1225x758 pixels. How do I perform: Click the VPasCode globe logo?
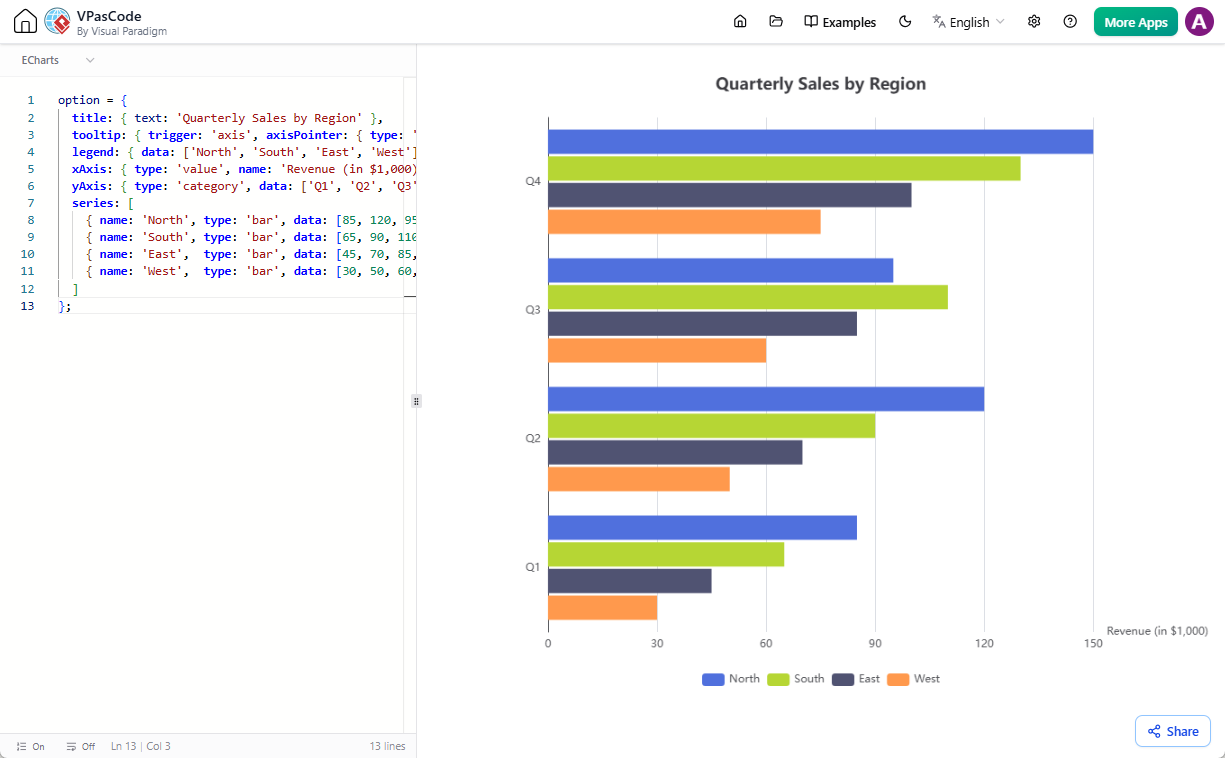(57, 22)
